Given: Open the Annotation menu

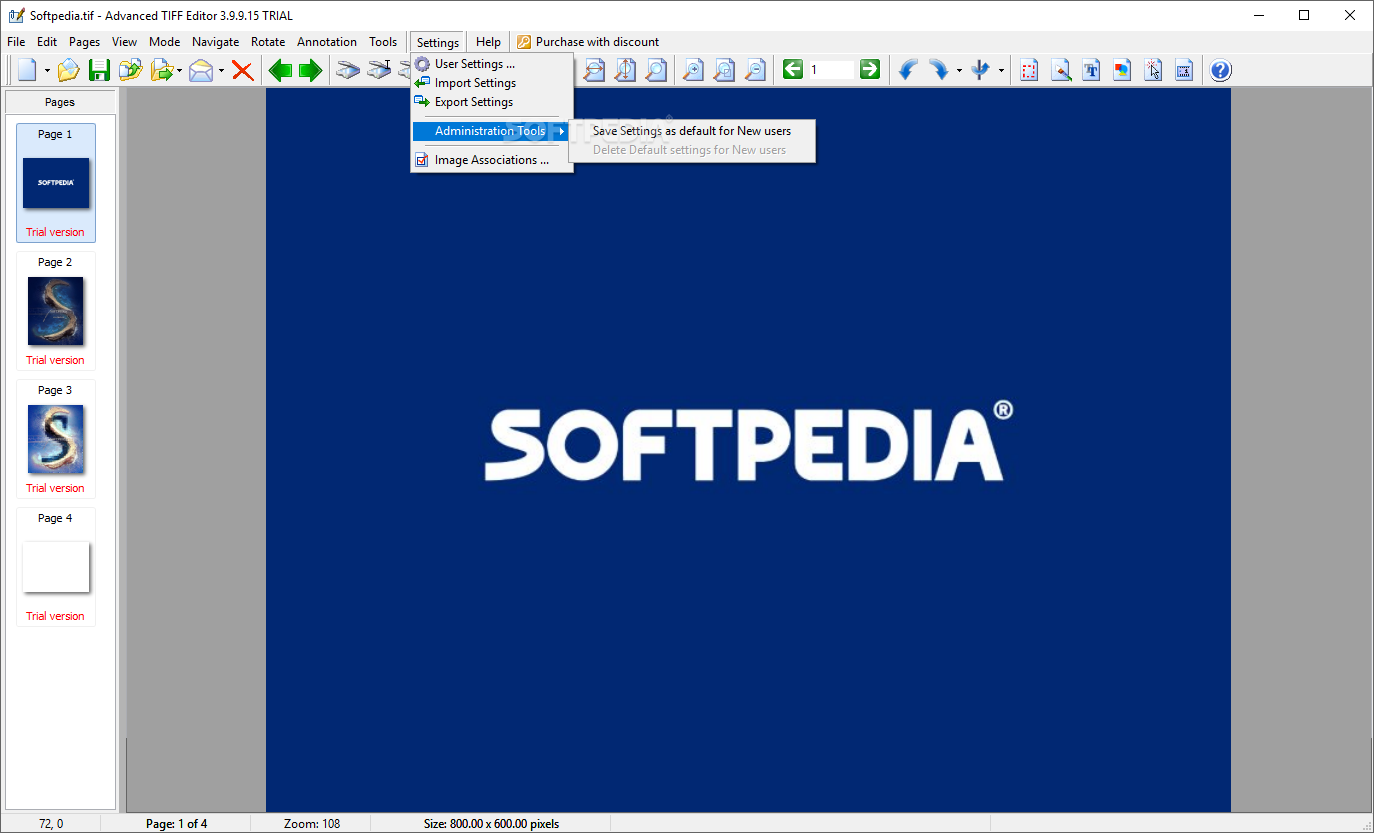Looking at the screenshot, I should [x=327, y=42].
